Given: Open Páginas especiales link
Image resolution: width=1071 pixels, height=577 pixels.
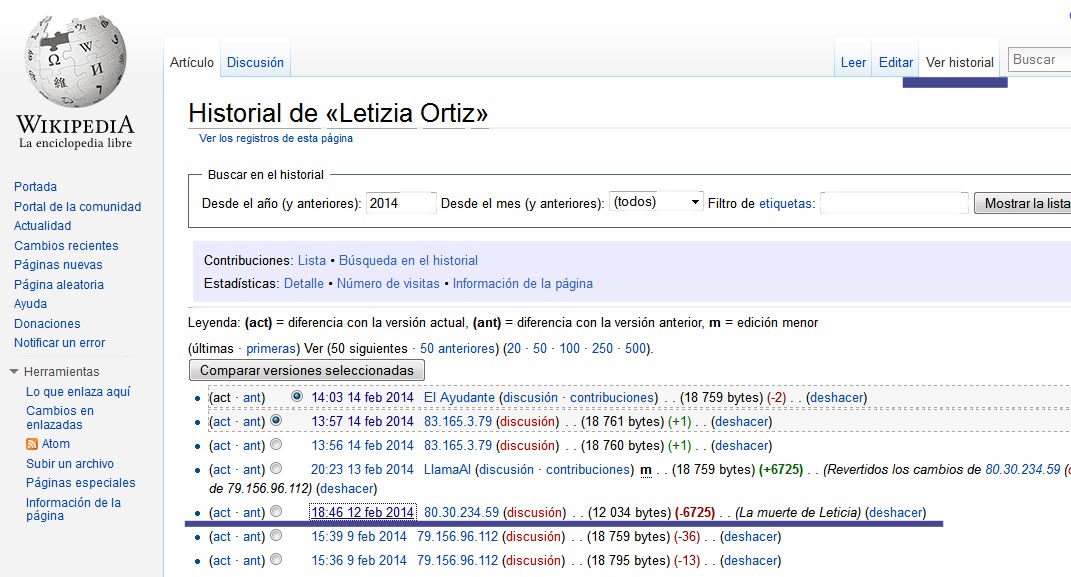Looking at the screenshot, I should 81,482.
